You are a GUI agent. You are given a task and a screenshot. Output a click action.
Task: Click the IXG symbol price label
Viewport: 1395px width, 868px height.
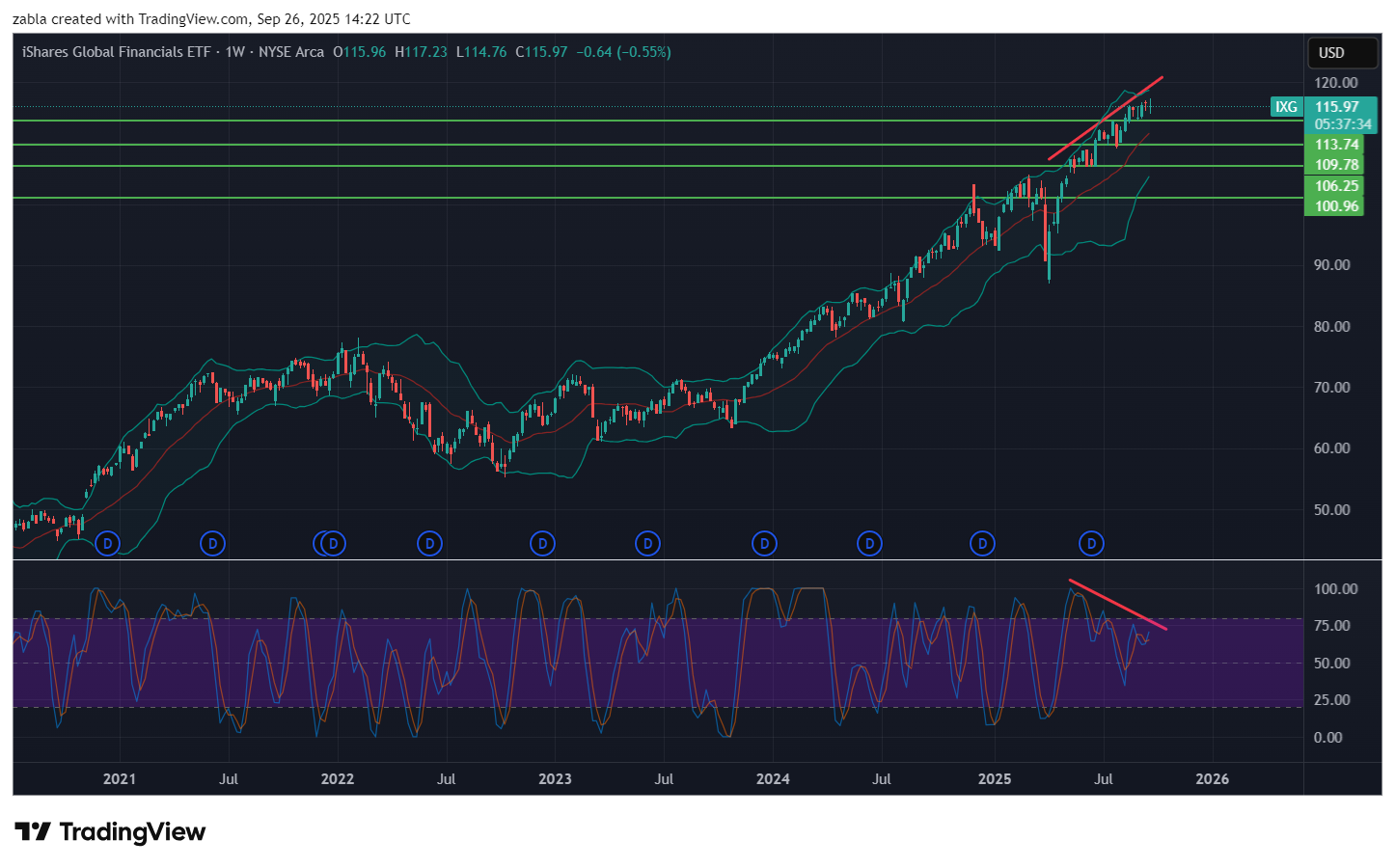pyautogui.click(x=1286, y=107)
